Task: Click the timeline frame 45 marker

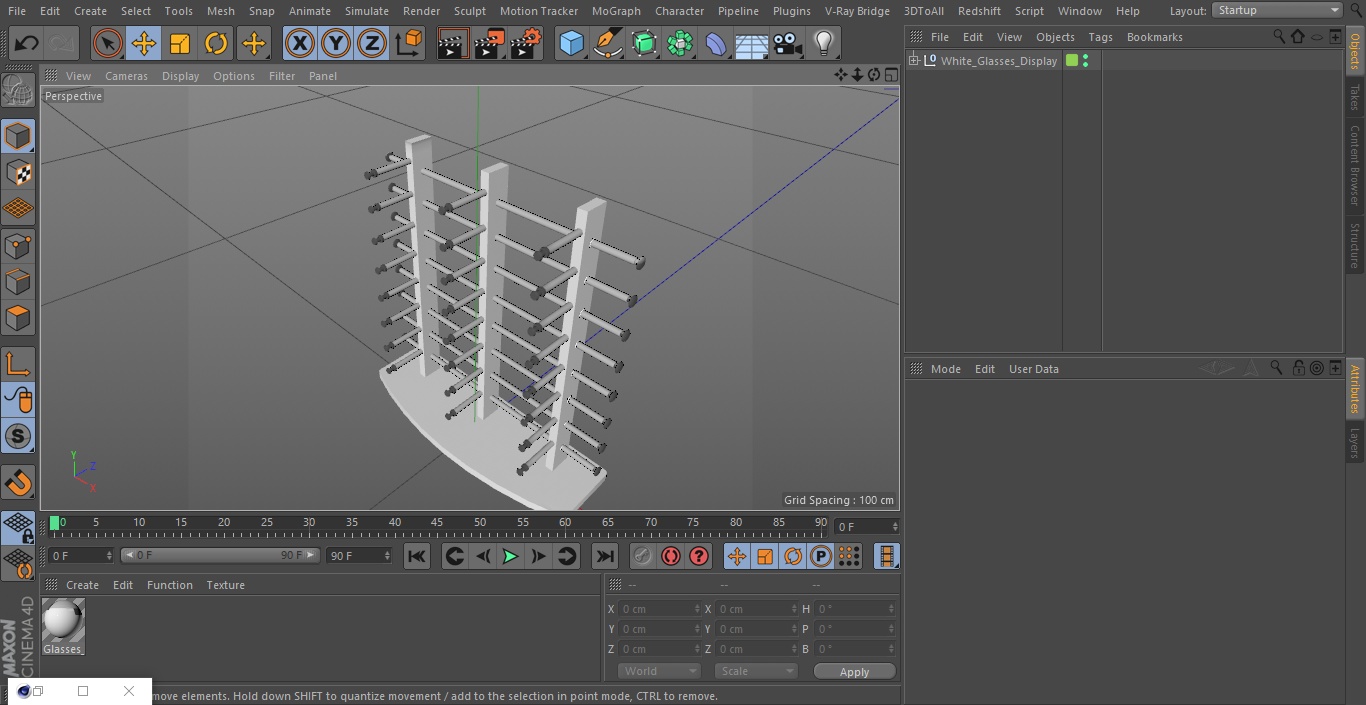Action: (437, 523)
